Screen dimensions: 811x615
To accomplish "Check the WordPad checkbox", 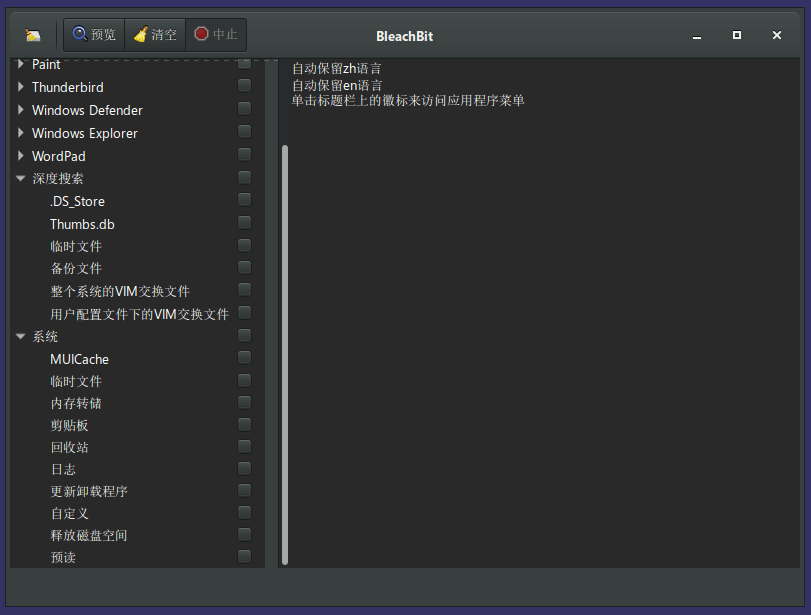I will (x=245, y=155).
